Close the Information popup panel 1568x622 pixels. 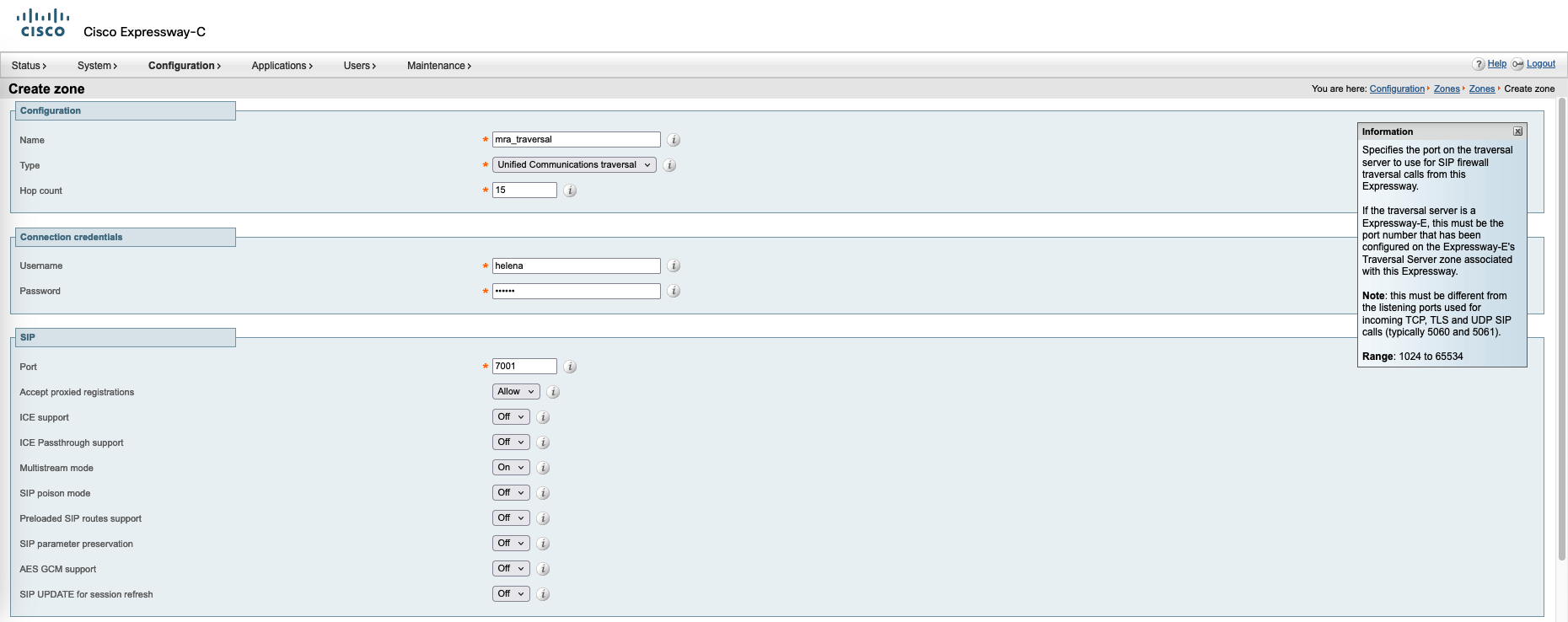click(1517, 131)
